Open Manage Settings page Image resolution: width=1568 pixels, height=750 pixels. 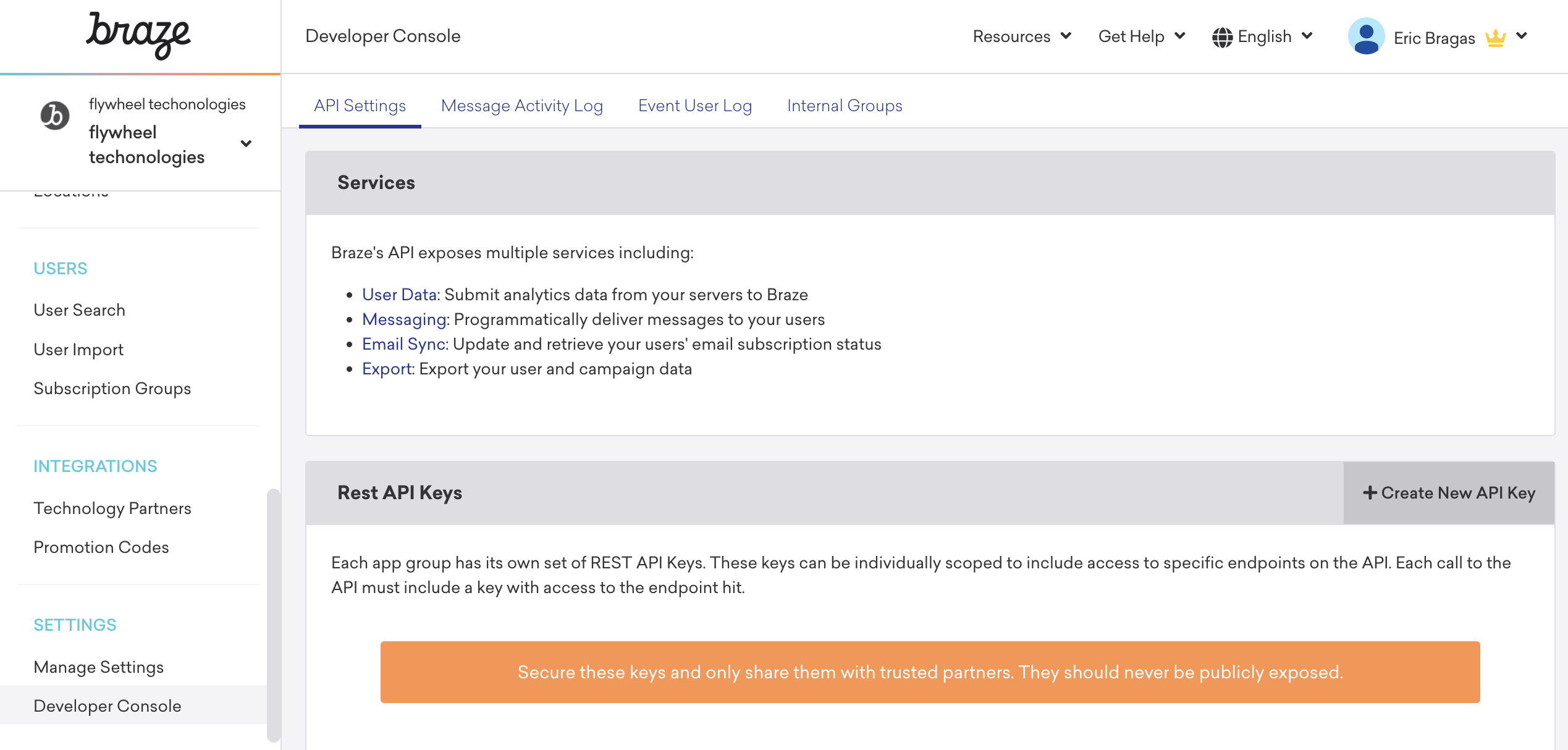point(99,667)
